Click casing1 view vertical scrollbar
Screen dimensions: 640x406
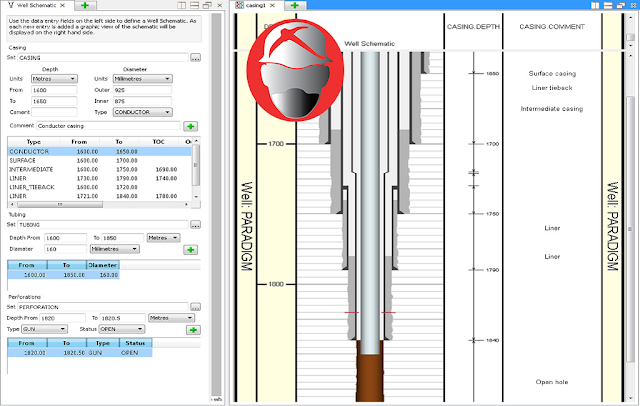click(630, 229)
